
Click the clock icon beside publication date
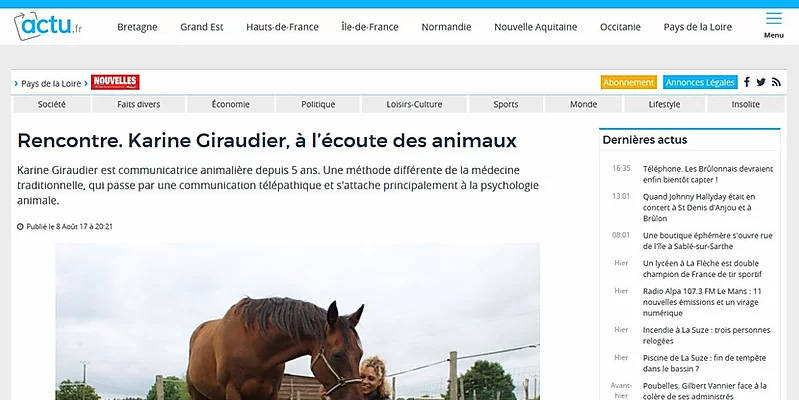(x=20, y=227)
